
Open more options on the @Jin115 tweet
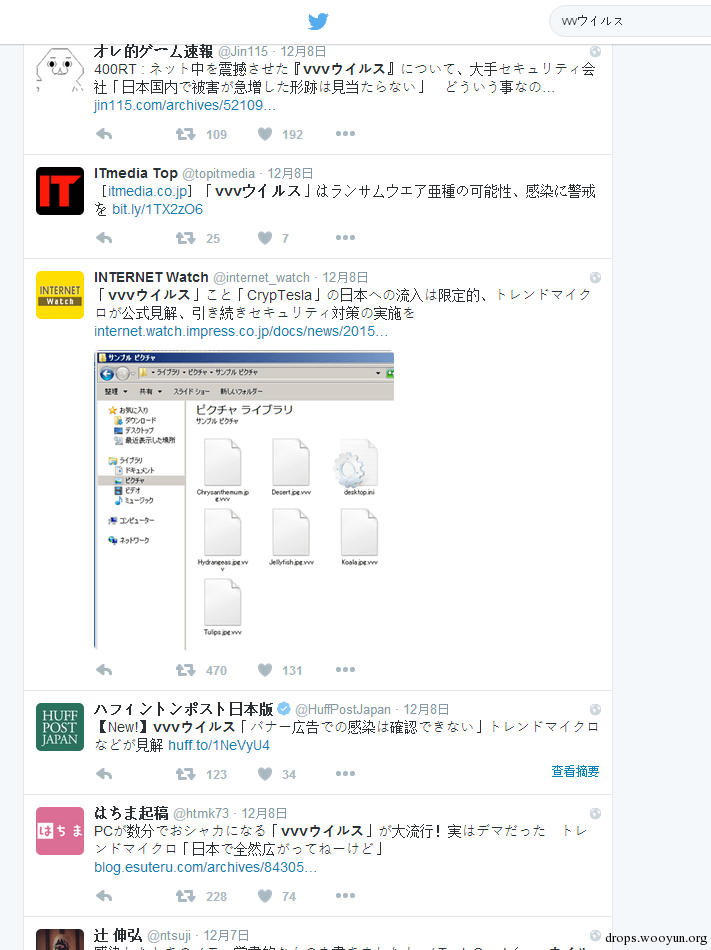coord(345,133)
